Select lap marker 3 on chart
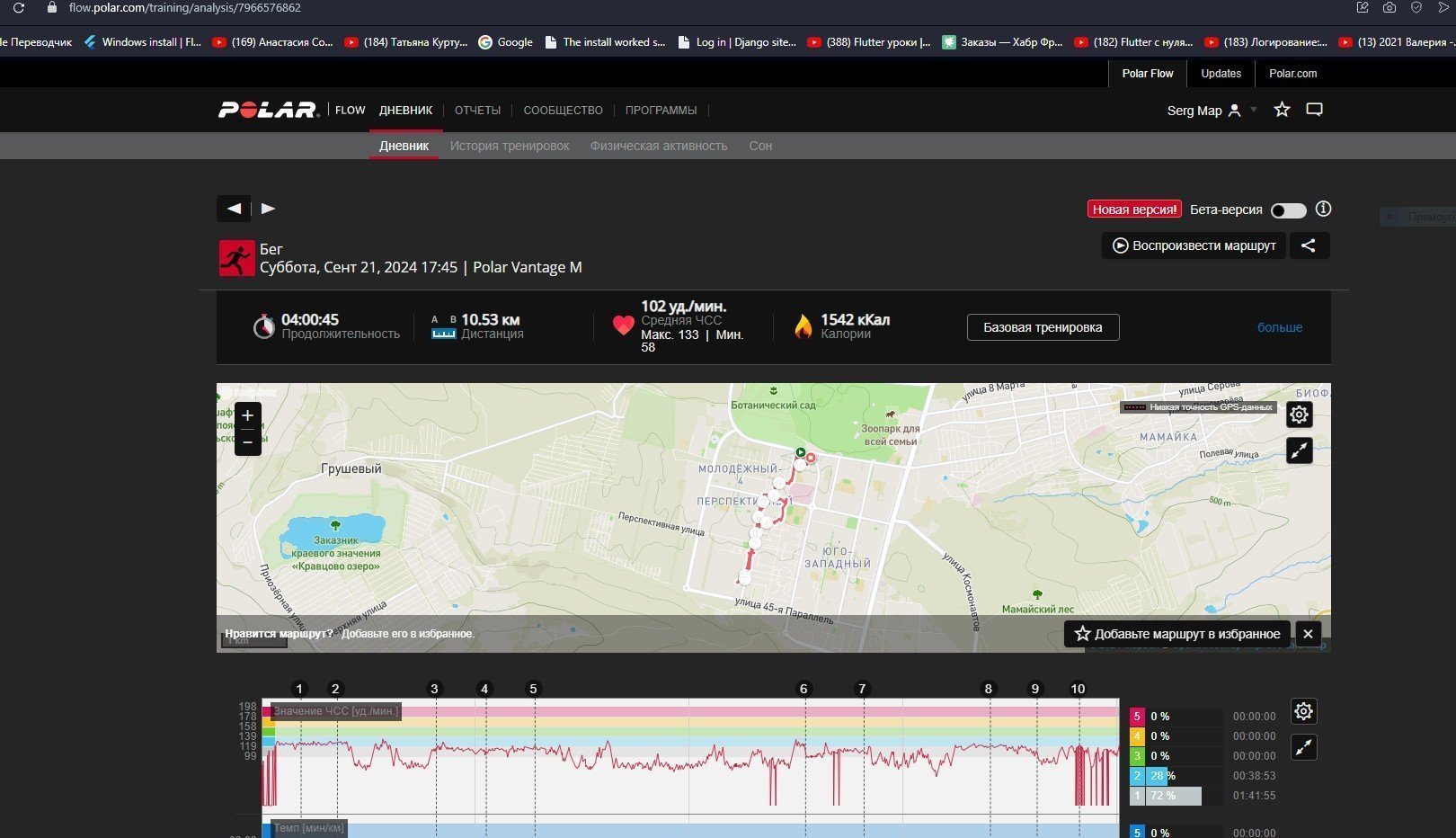This screenshot has height=838, width=1456. (x=434, y=689)
